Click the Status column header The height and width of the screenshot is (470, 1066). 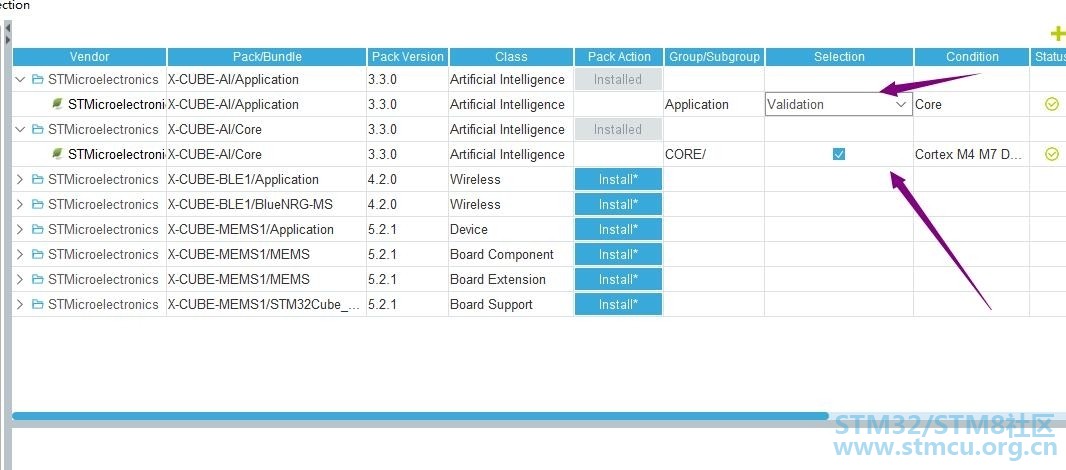point(1048,57)
